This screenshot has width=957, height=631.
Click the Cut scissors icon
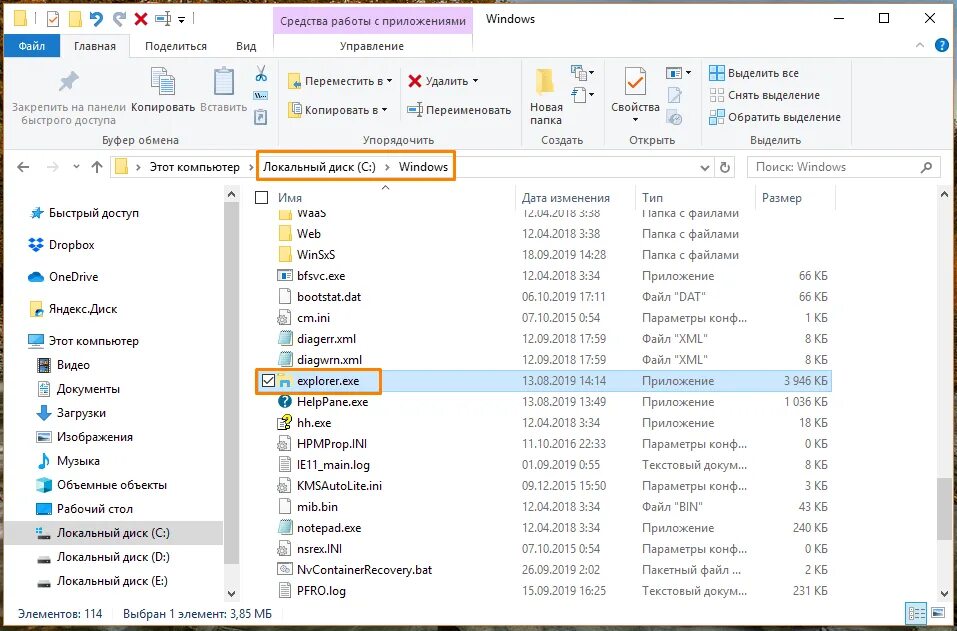[261, 74]
